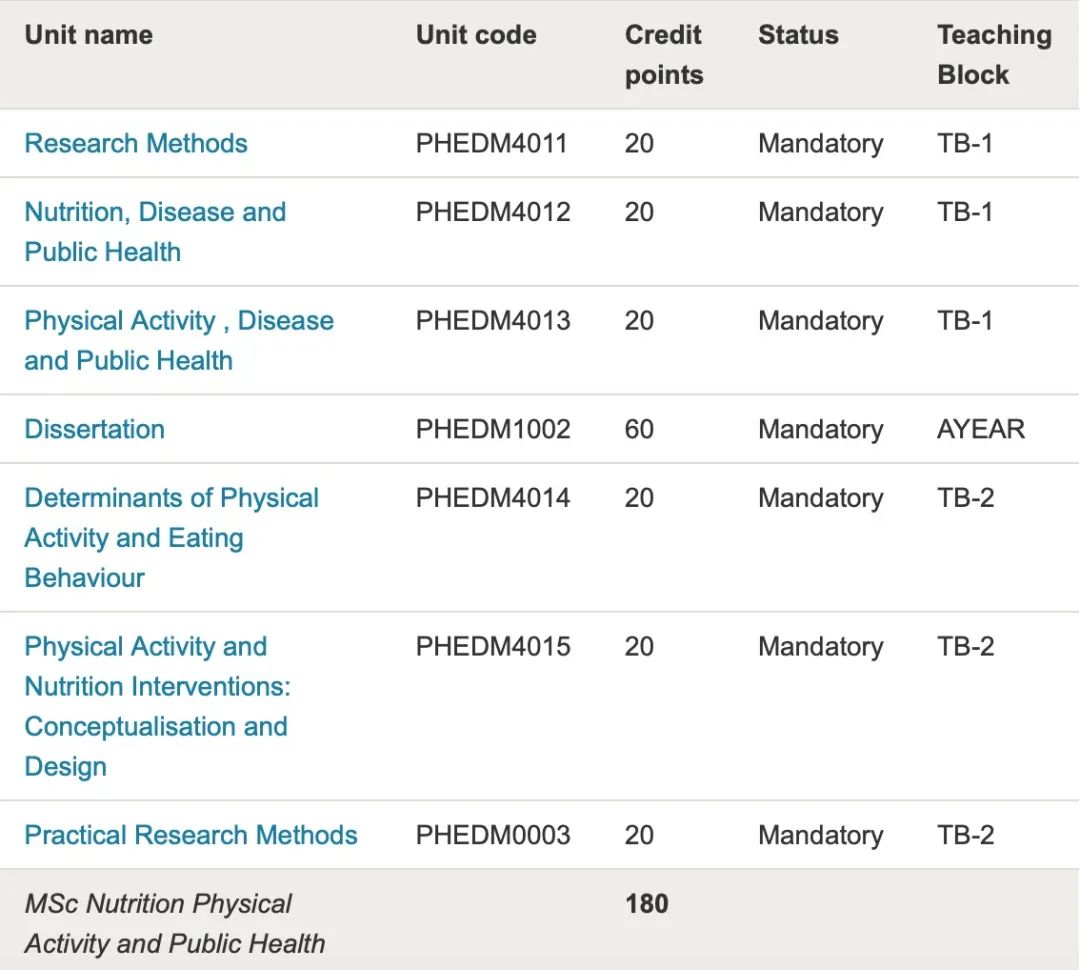Select unit code PHEDM4015
The width and height of the screenshot is (1080, 970).
click(x=493, y=647)
